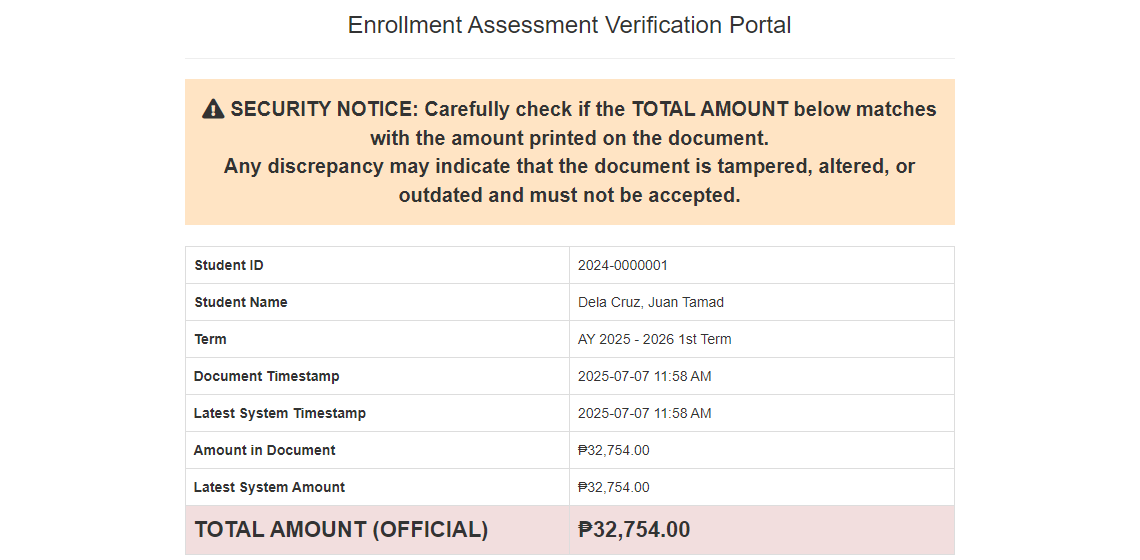Click the Latest System Amount label
1140x560 pixels.
[x=269, y=488]
